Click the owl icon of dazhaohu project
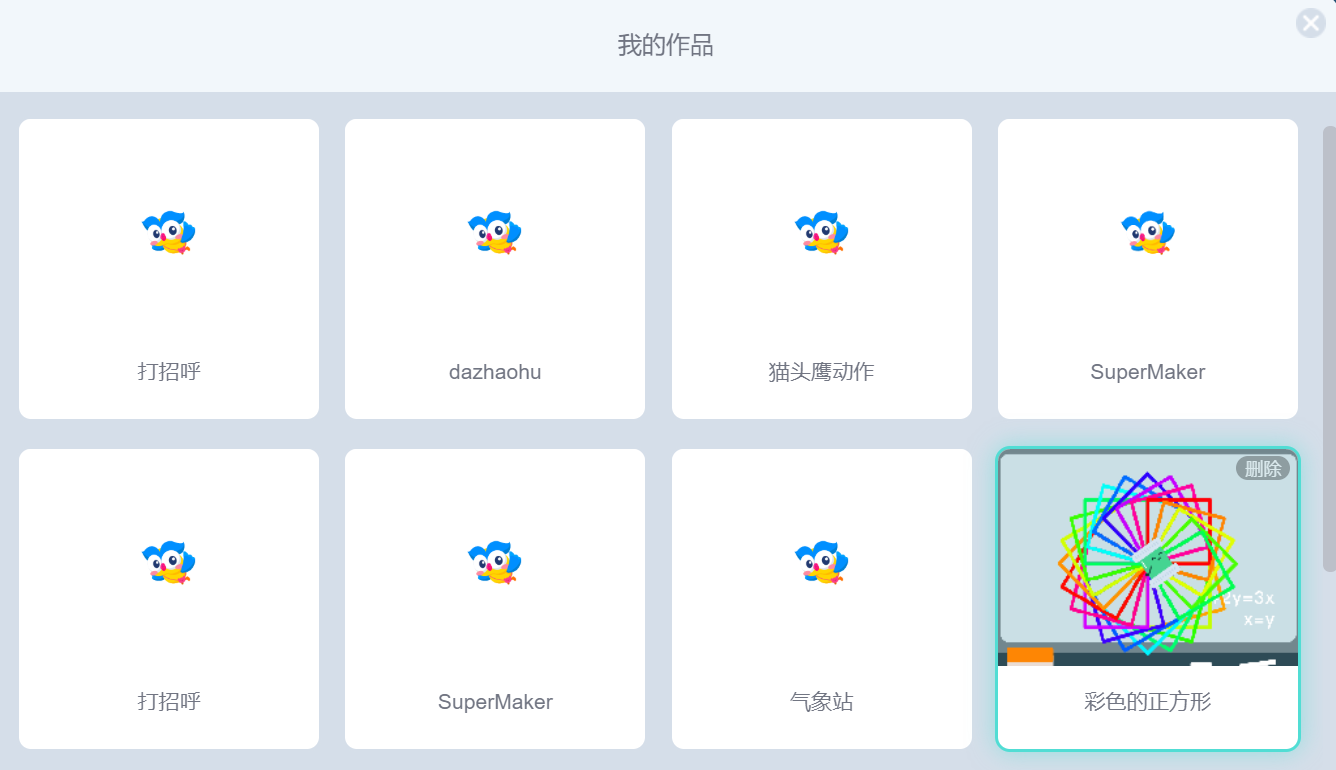This screenshot has width=1336, height=770. click(x=495, y=232)
